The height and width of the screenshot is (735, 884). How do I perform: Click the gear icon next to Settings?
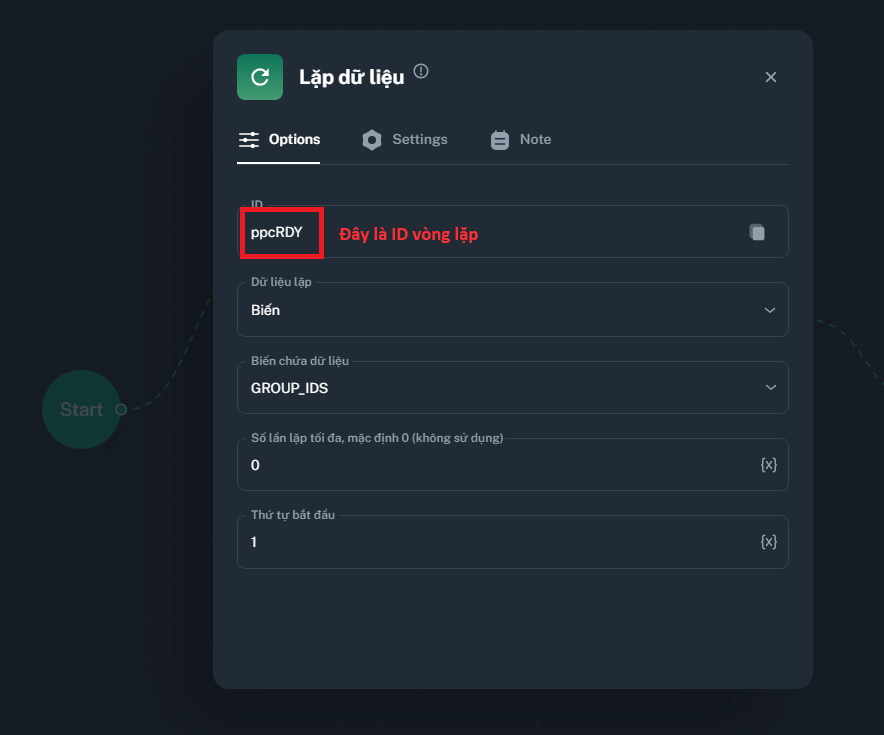coord(371,140)
